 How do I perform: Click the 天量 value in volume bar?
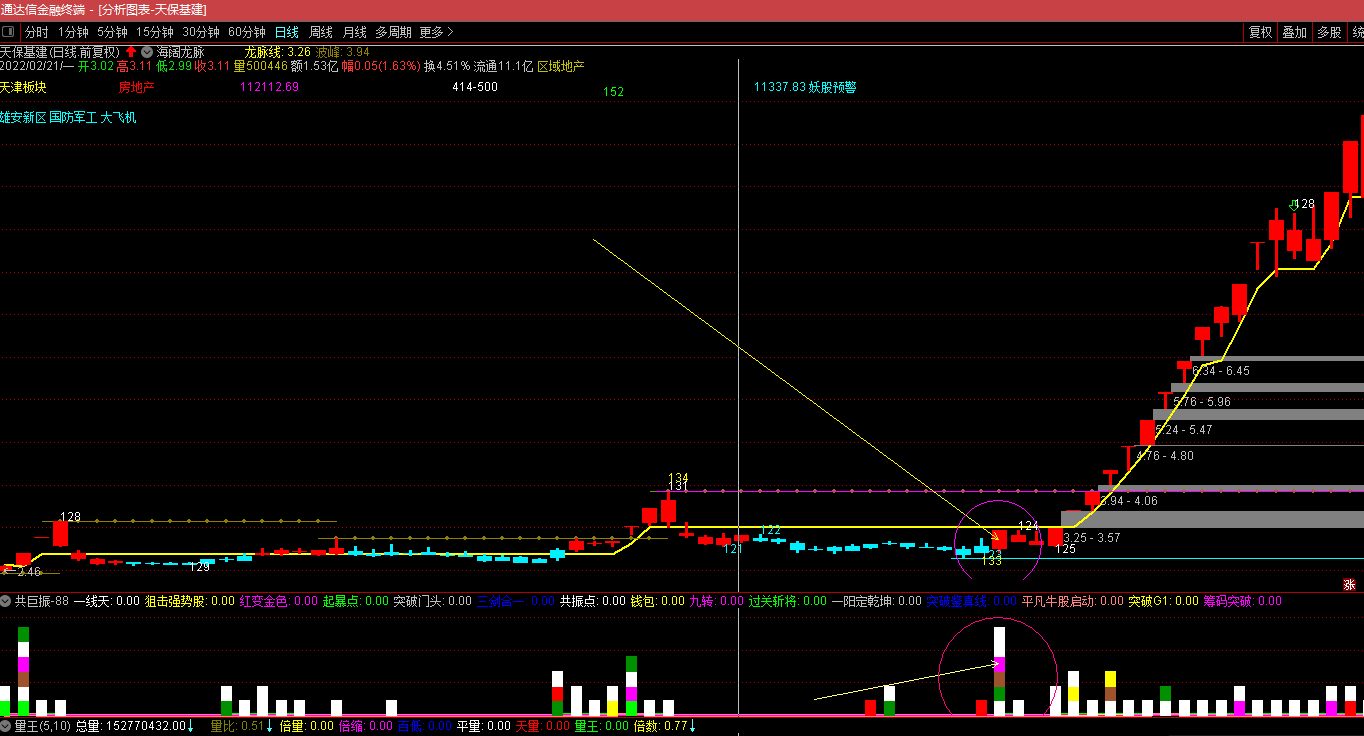pos(542,726)
